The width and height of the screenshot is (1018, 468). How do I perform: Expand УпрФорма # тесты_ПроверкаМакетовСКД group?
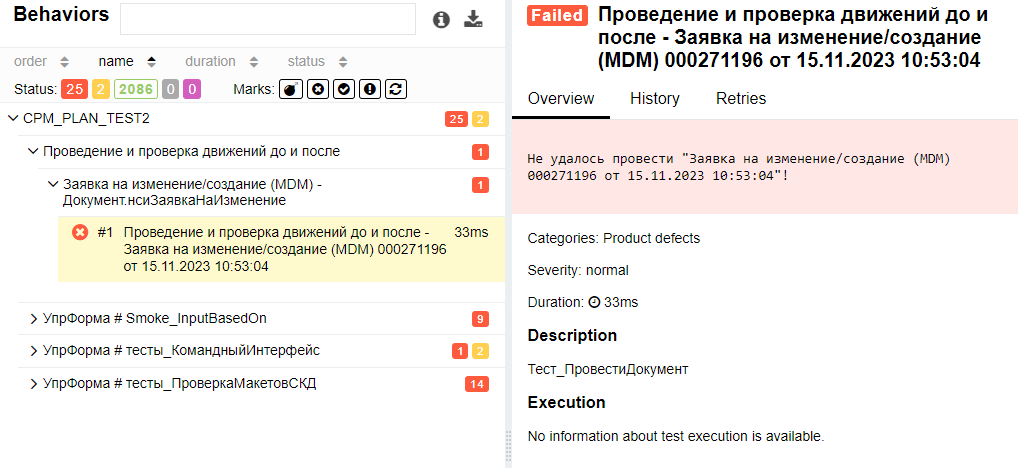[x=33, y=383]
